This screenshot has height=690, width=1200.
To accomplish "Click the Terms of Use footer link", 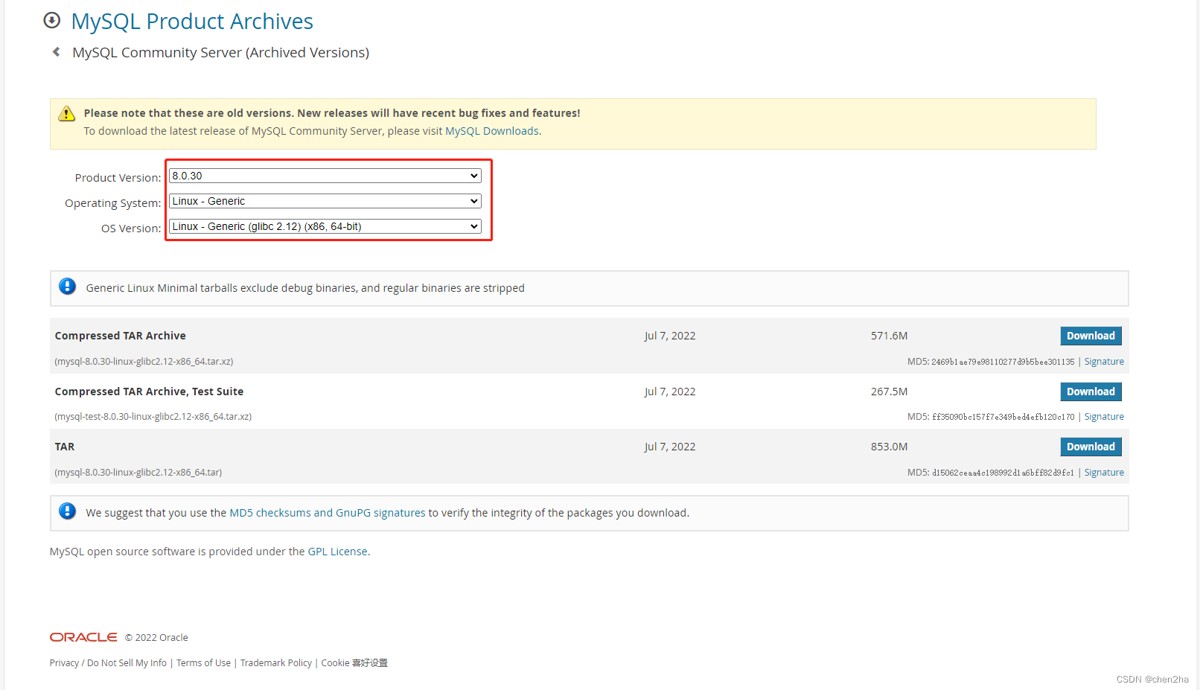I will click(203, 663).
